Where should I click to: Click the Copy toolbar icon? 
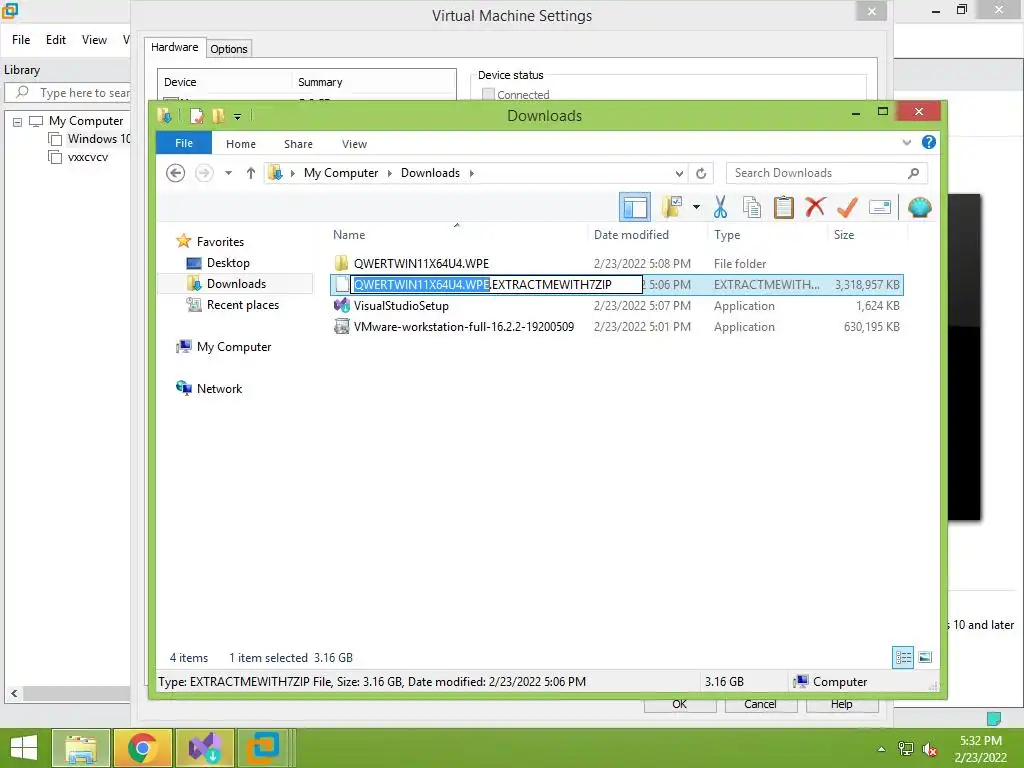pos(752,207)
